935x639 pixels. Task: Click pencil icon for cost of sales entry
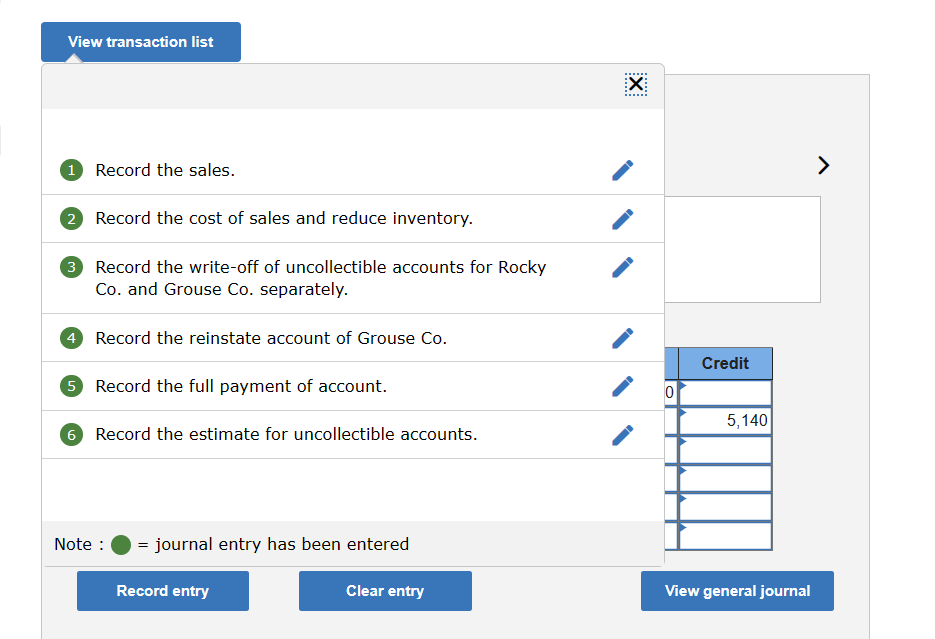pos(623,218)
